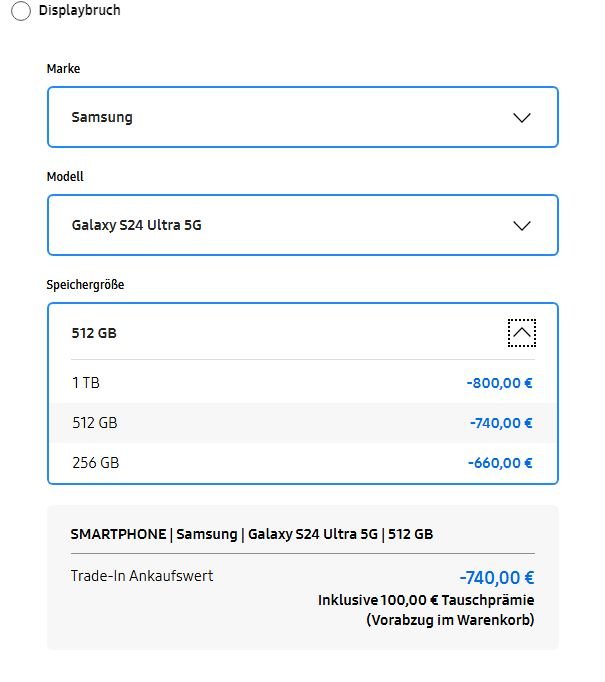Choose the 1 TB storage option
This screenshot has height=682, width=605.
click(x=86, y=382)
